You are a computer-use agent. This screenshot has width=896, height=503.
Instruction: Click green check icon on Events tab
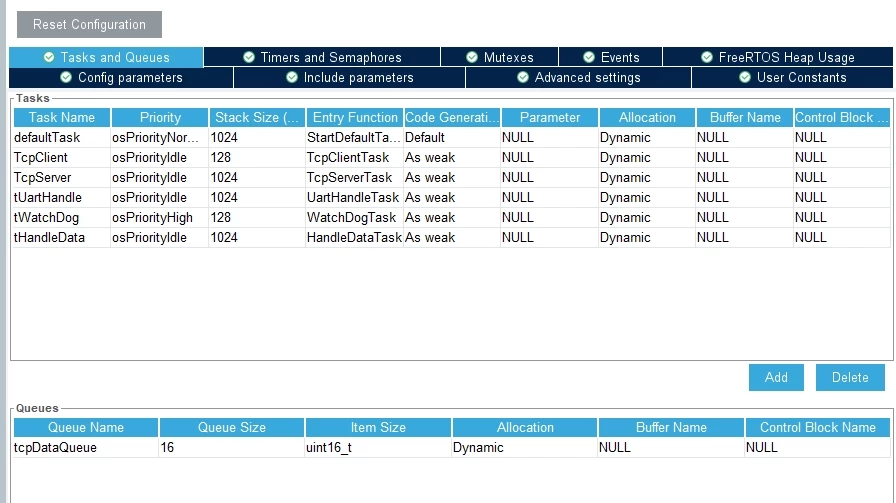589,57
